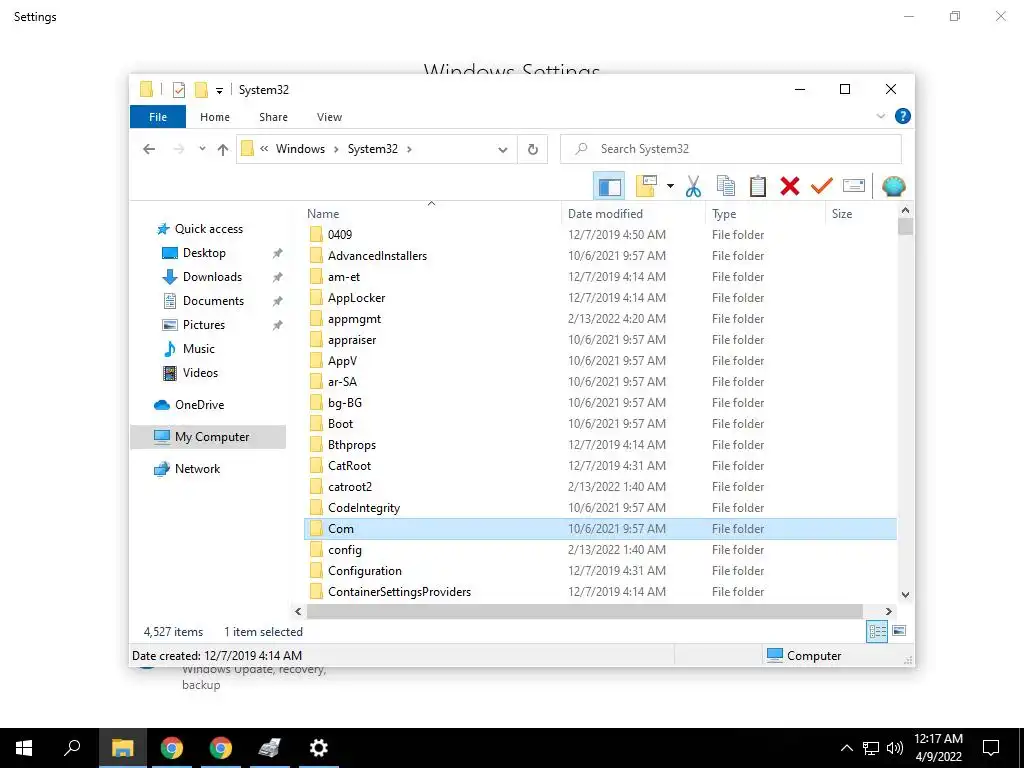
Task: Refresh the System32 folder
Action: (x=532, y=150)
